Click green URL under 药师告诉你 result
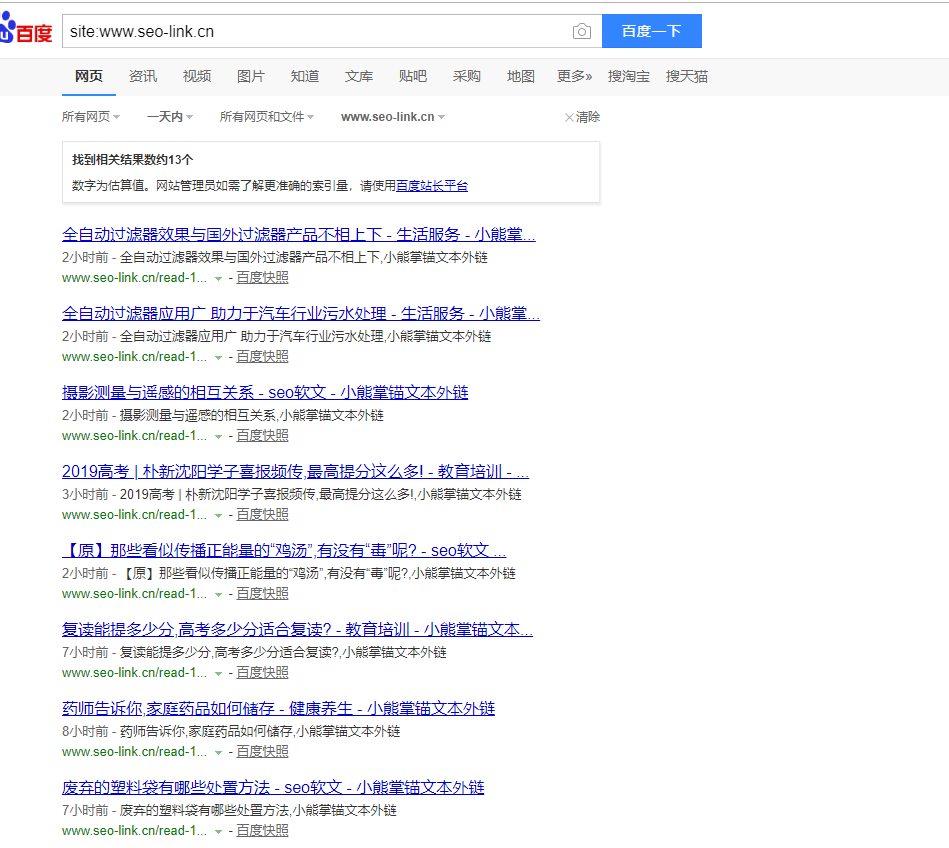 click(x=134, y=752)
